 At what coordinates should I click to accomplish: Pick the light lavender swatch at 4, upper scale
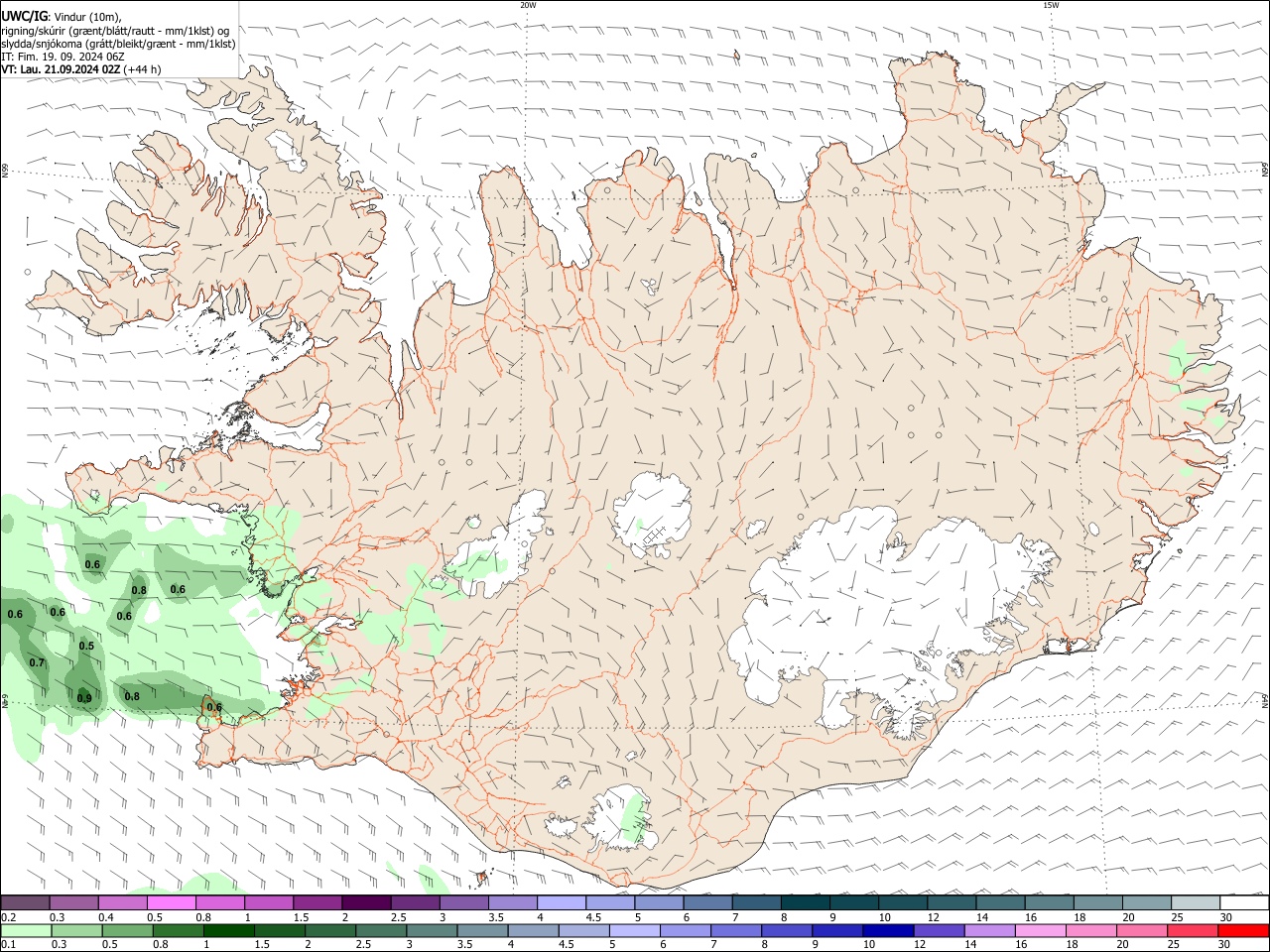[x=561, y=902]
